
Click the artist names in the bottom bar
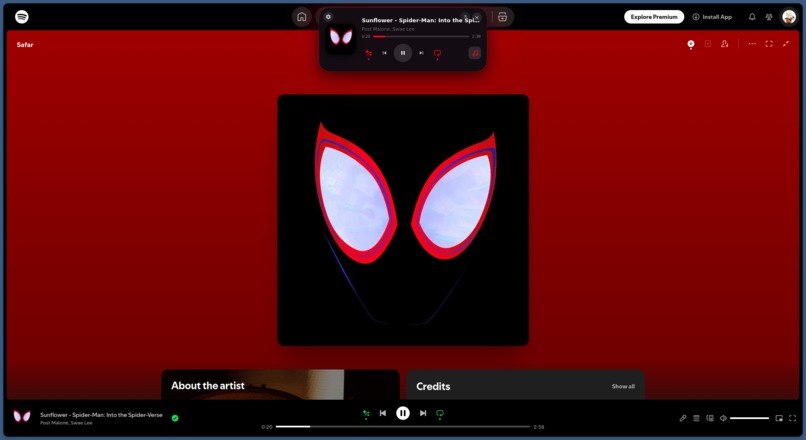(66, 423)
